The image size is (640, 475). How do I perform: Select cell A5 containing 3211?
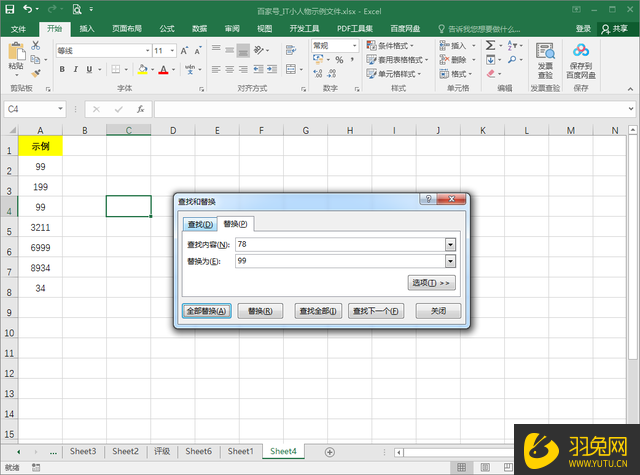coord(40,227)
